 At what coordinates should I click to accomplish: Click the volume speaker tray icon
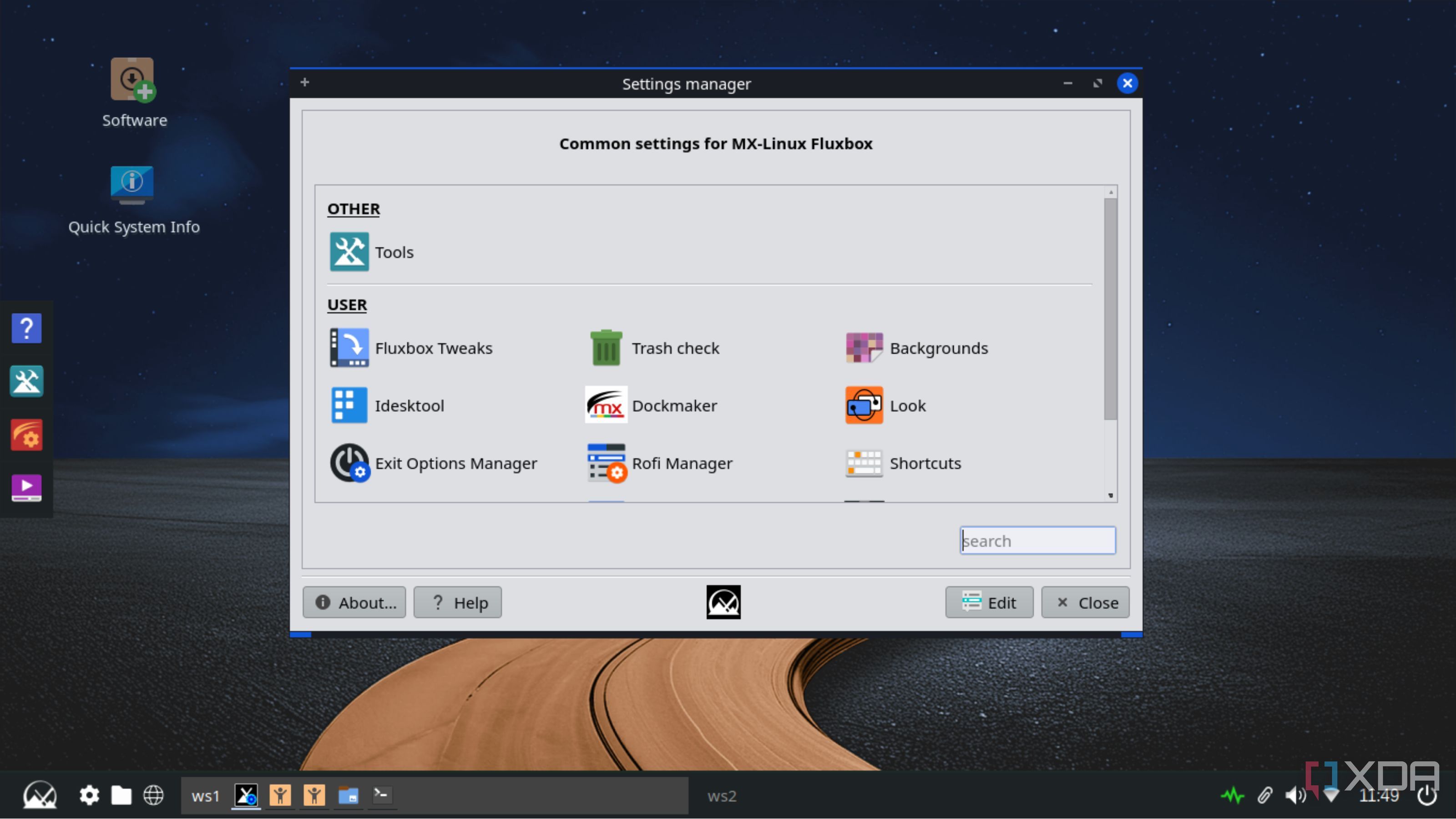(x=1295, y=795)
